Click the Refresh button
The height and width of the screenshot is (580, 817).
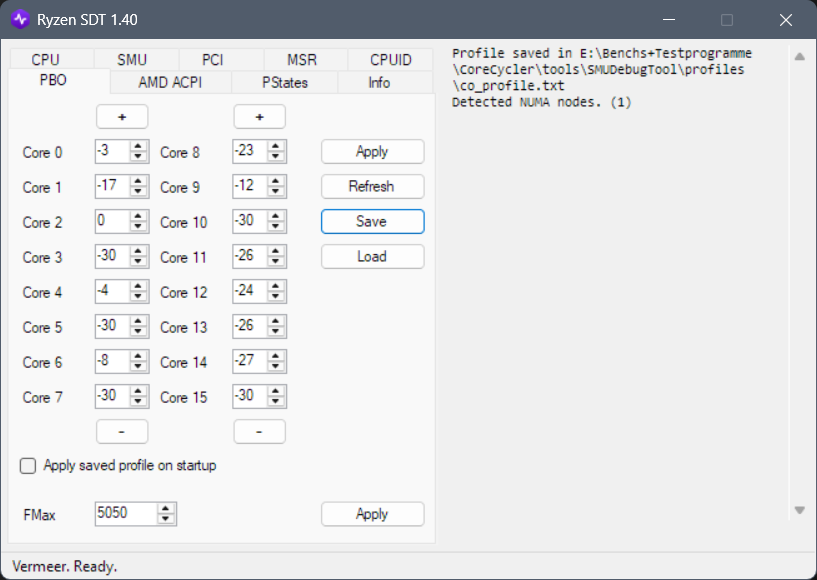(373, 187)
